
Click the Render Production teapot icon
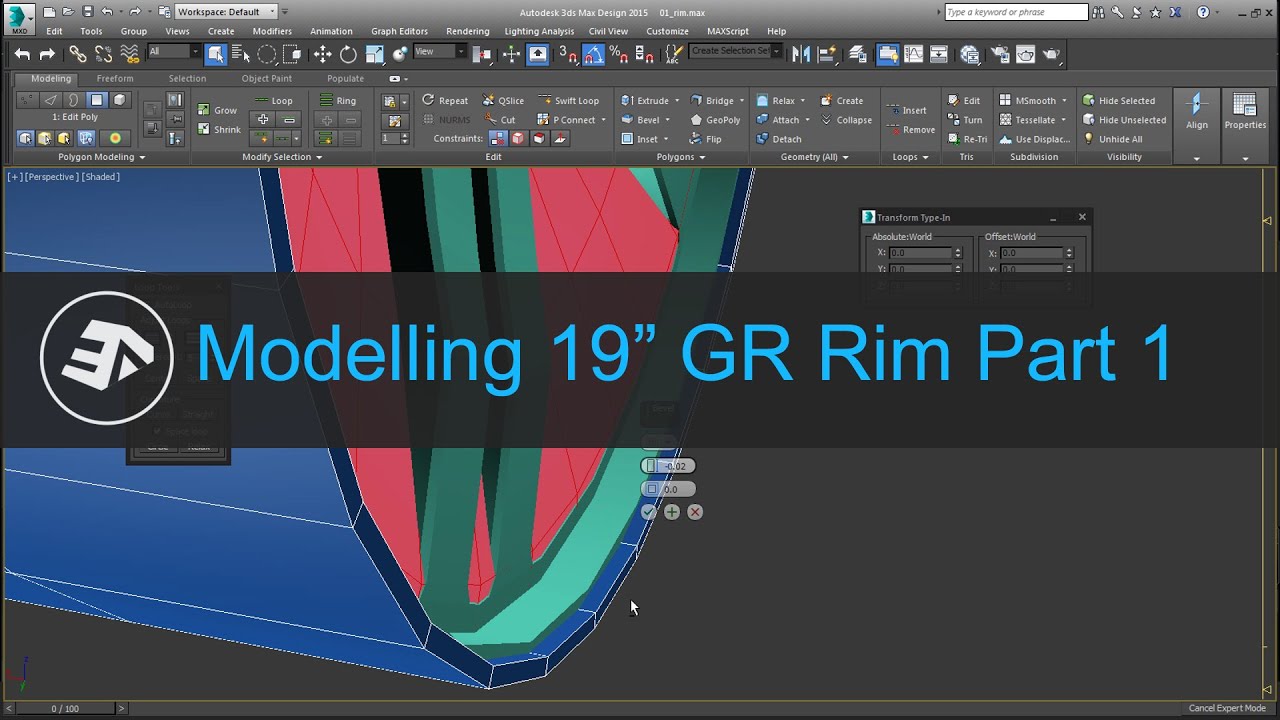pyautogui.click(x=1051, y=54)
